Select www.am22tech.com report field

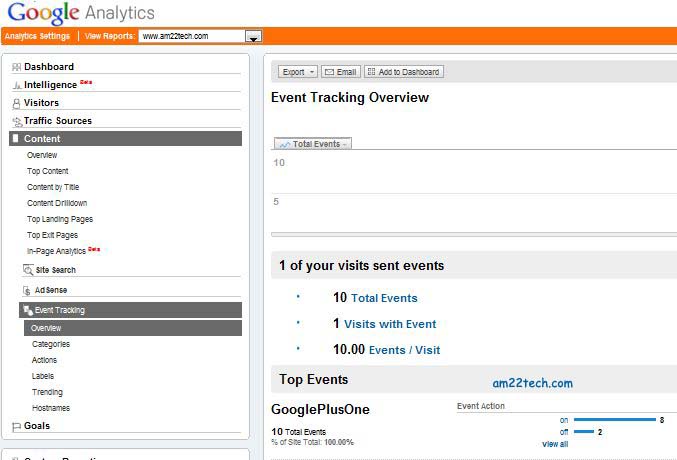pos(192,36)
